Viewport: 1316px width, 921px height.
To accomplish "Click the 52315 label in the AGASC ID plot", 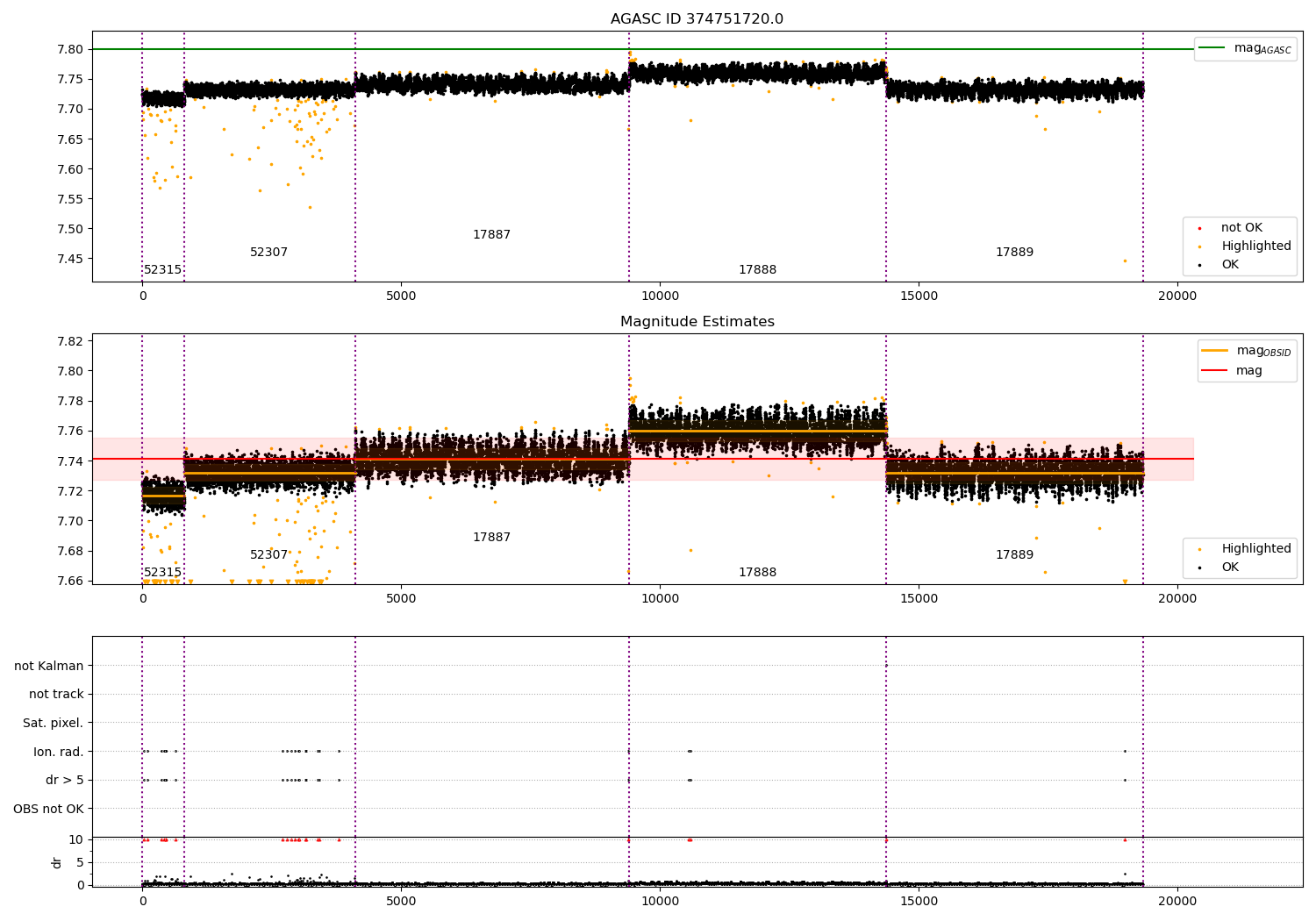I will coord(163,270).
